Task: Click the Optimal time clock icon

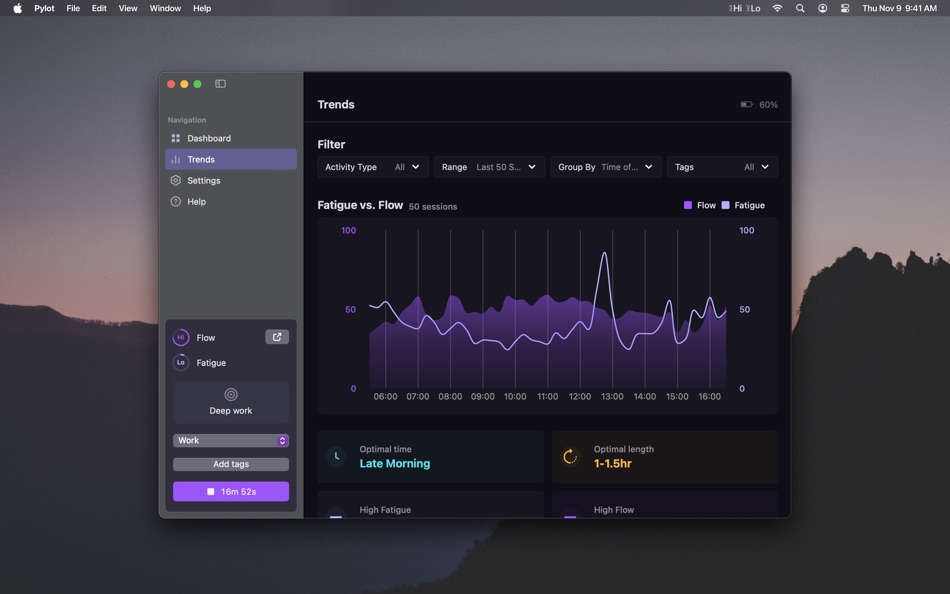Action: (335, 456)
